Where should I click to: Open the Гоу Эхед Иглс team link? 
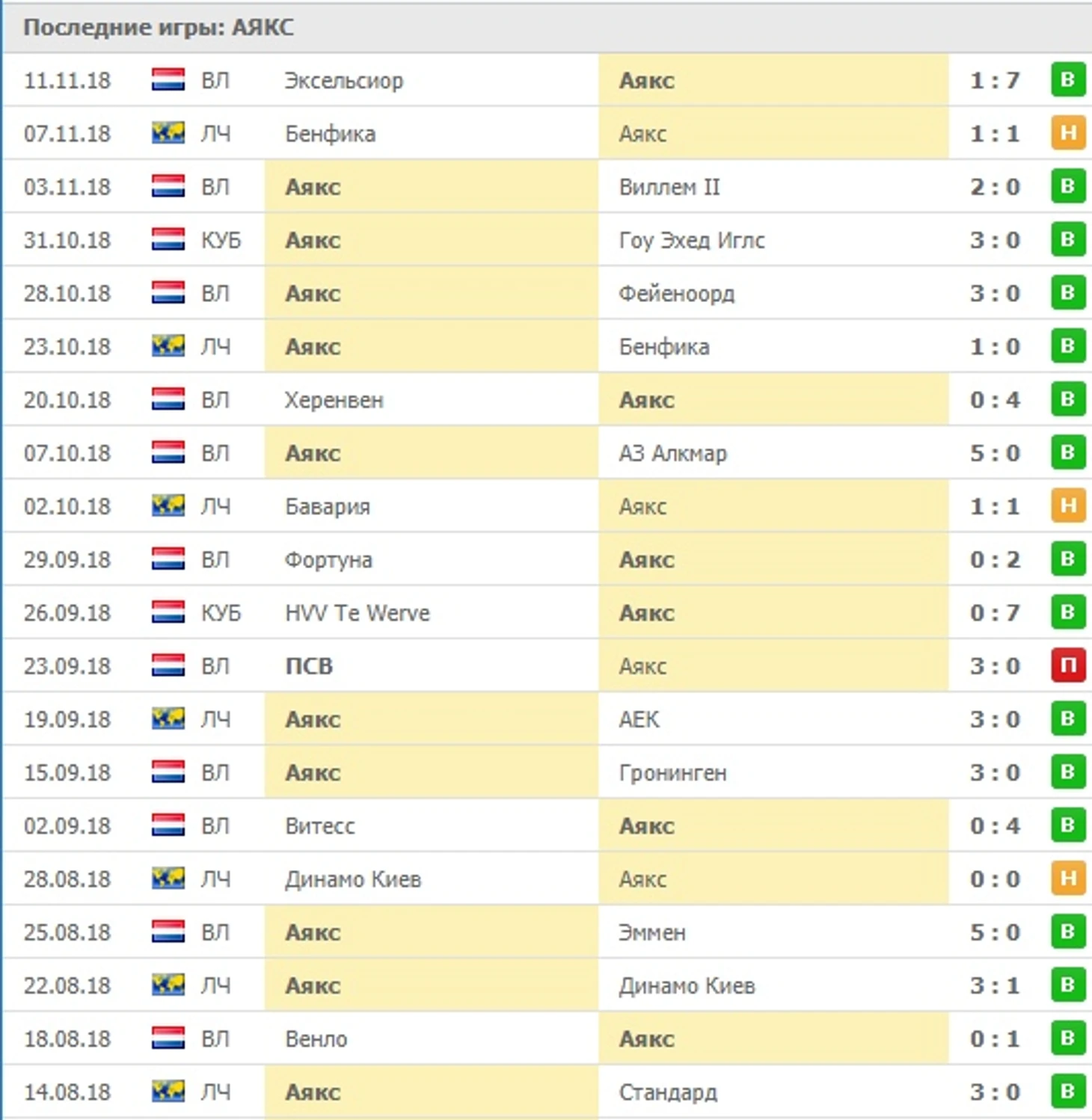[x=691, y=241]
